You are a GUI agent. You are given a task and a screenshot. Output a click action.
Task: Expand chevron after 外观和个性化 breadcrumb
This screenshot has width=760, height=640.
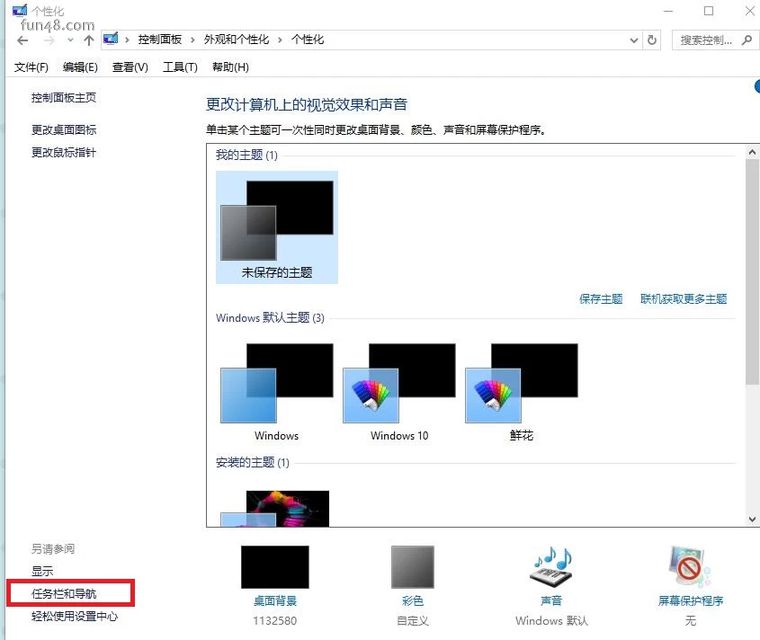pos(280,40)
